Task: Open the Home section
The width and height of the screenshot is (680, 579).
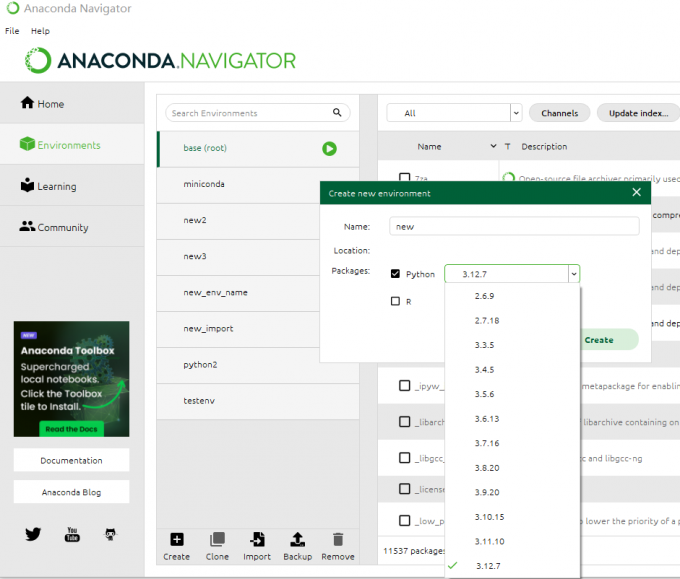Action: (x=72, y=104)
